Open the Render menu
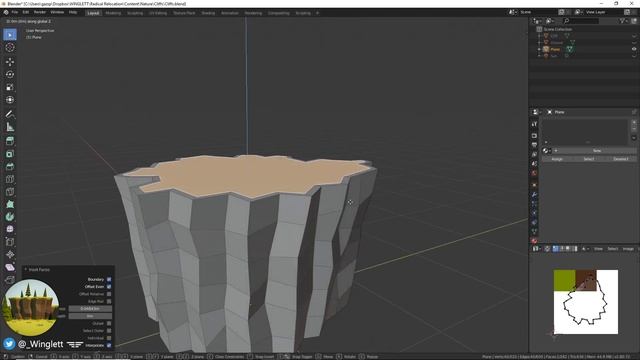Image resolution: width=640 pixels, height=360 pixels. pos(40,13)
